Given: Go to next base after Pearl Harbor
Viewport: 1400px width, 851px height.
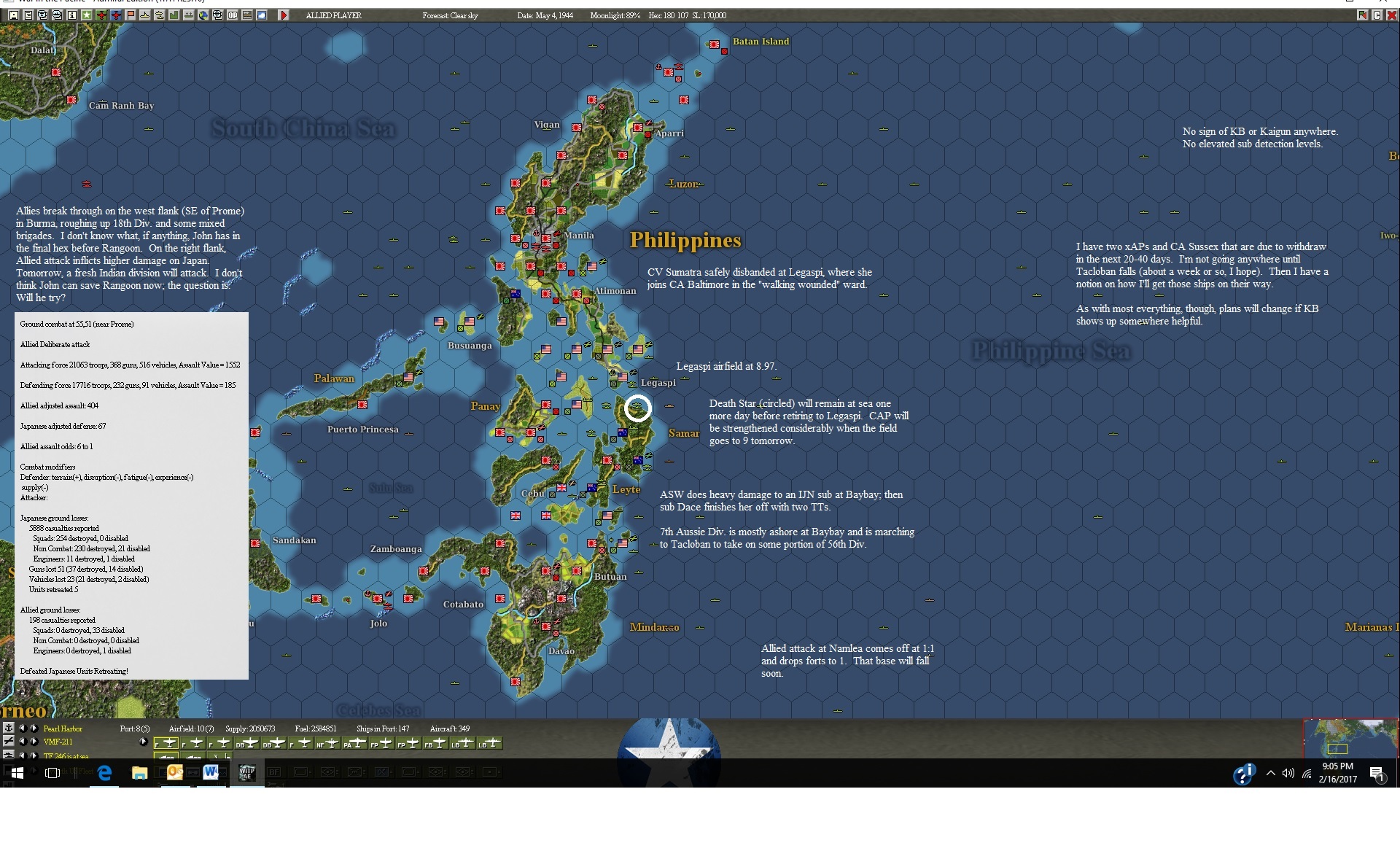Looking at the screenshot, I should 34,728.
